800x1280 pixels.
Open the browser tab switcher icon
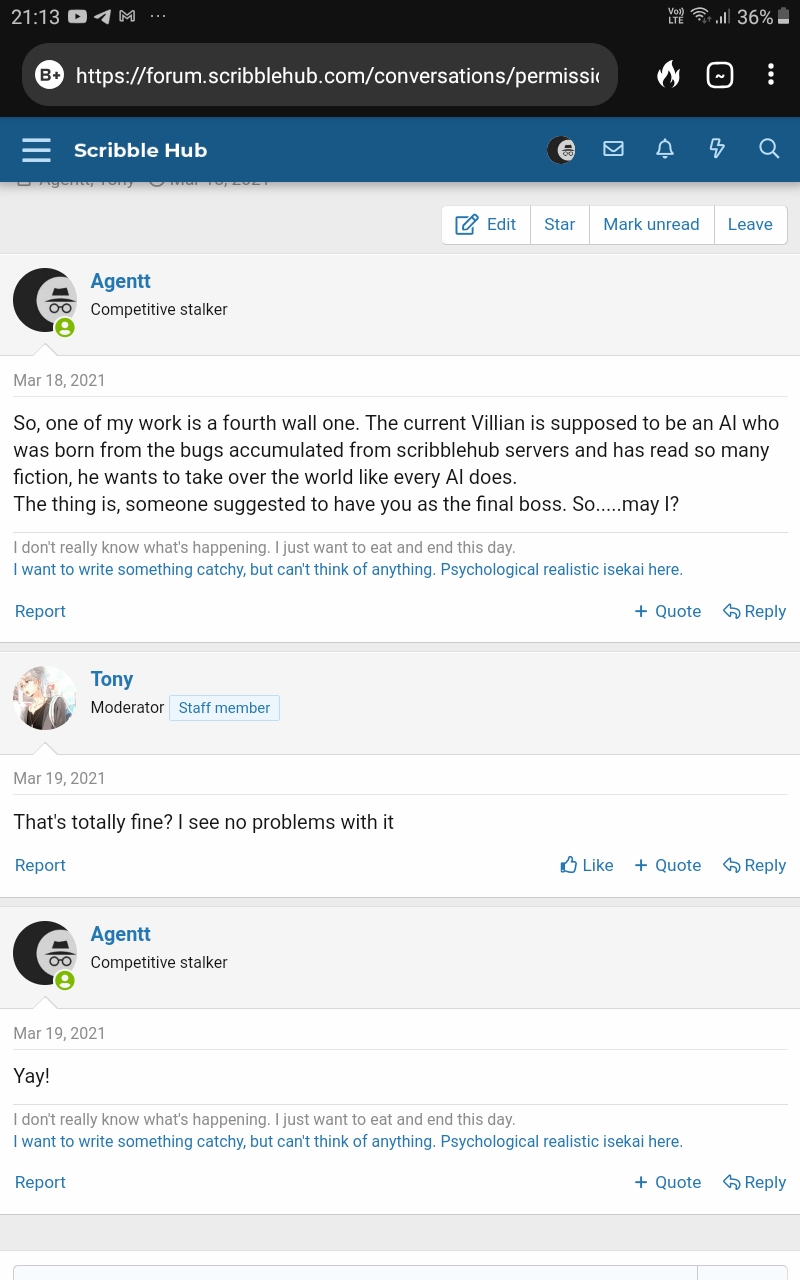(x=720, y=75)
